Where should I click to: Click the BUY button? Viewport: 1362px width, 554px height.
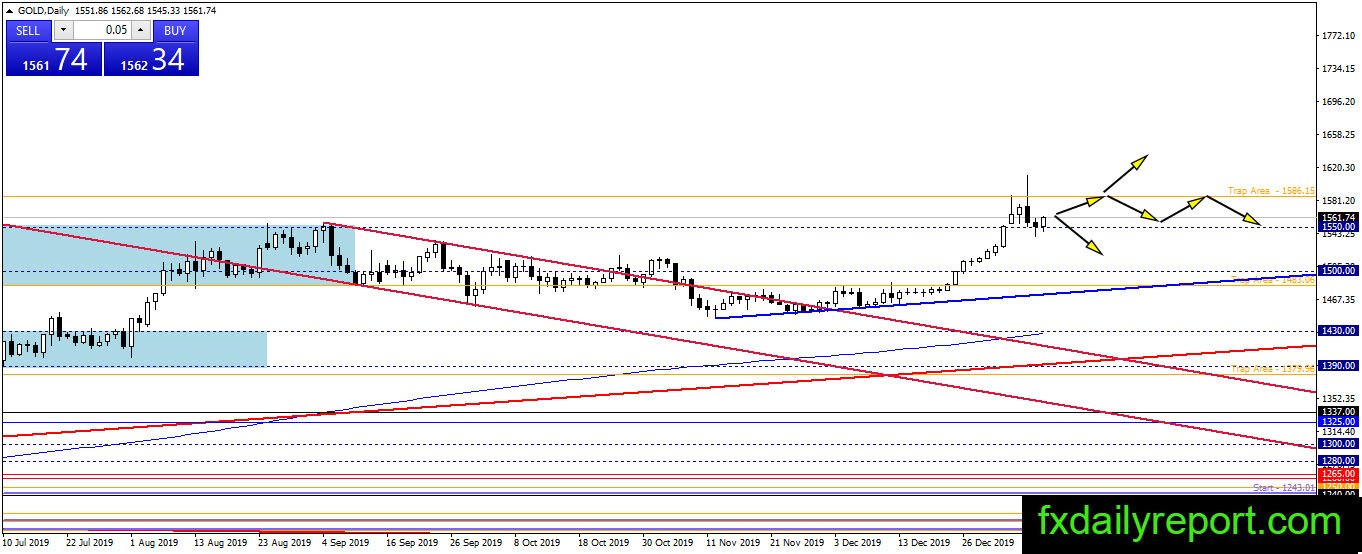[175, 30]
